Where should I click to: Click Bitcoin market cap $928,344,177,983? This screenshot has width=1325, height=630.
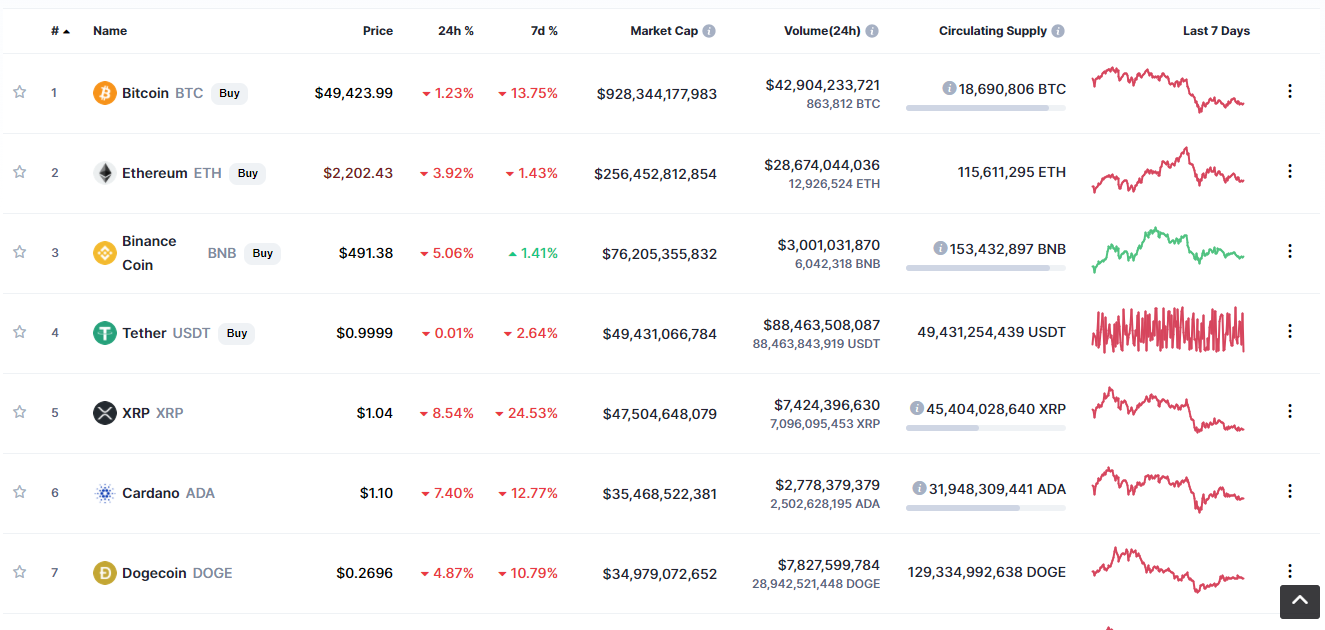coord(657,93)
